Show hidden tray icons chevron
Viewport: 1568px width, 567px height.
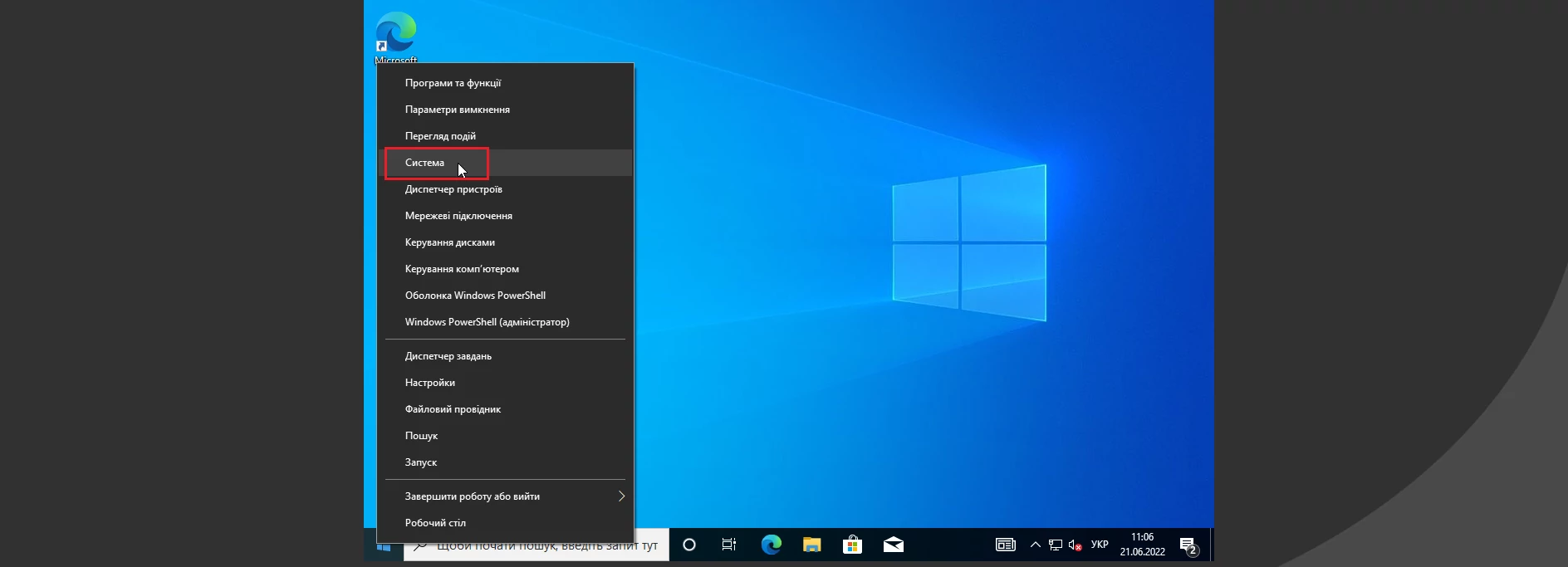tap(1035, 545)
